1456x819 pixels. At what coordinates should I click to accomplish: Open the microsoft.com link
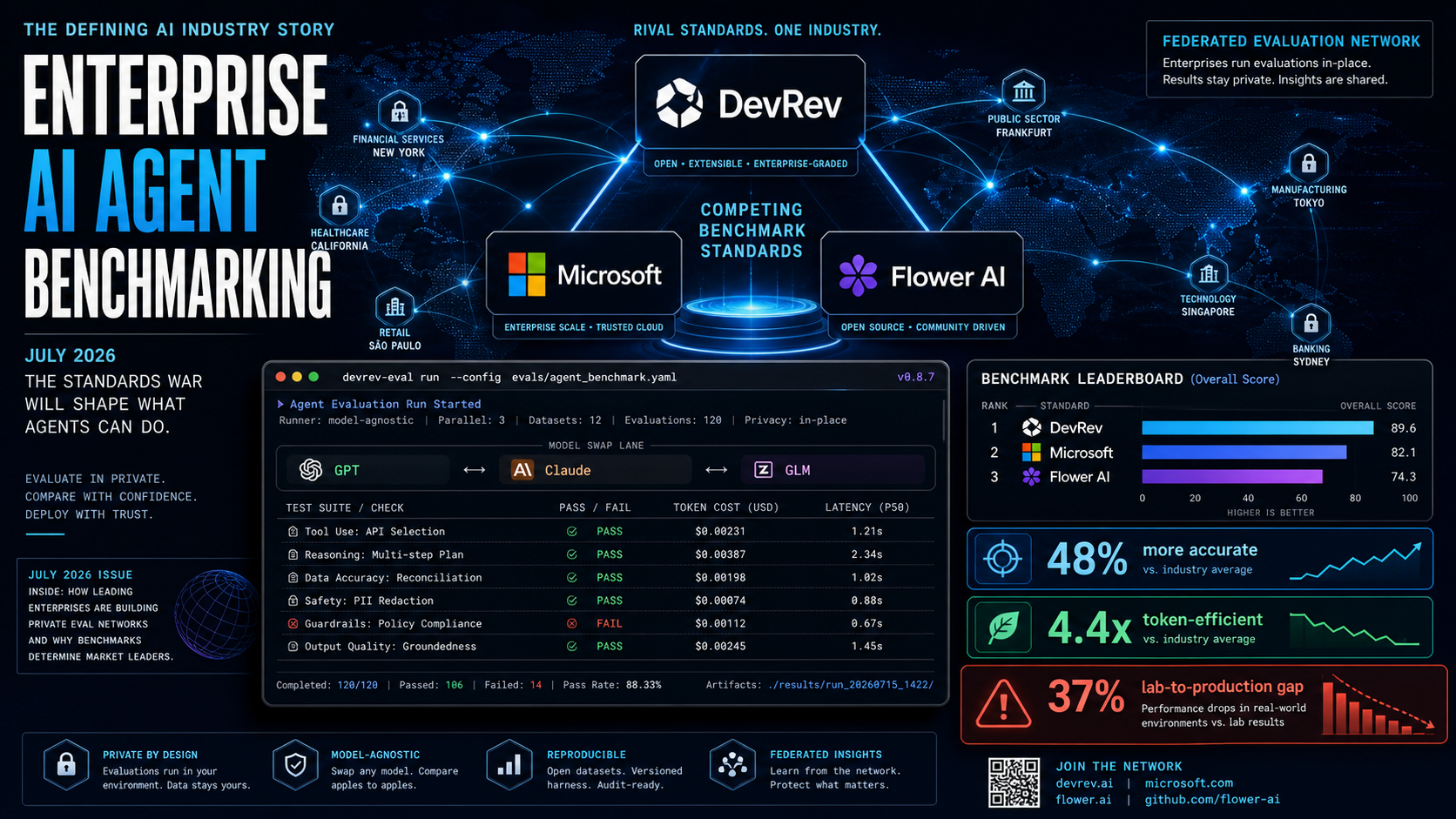click(1189, 783)
